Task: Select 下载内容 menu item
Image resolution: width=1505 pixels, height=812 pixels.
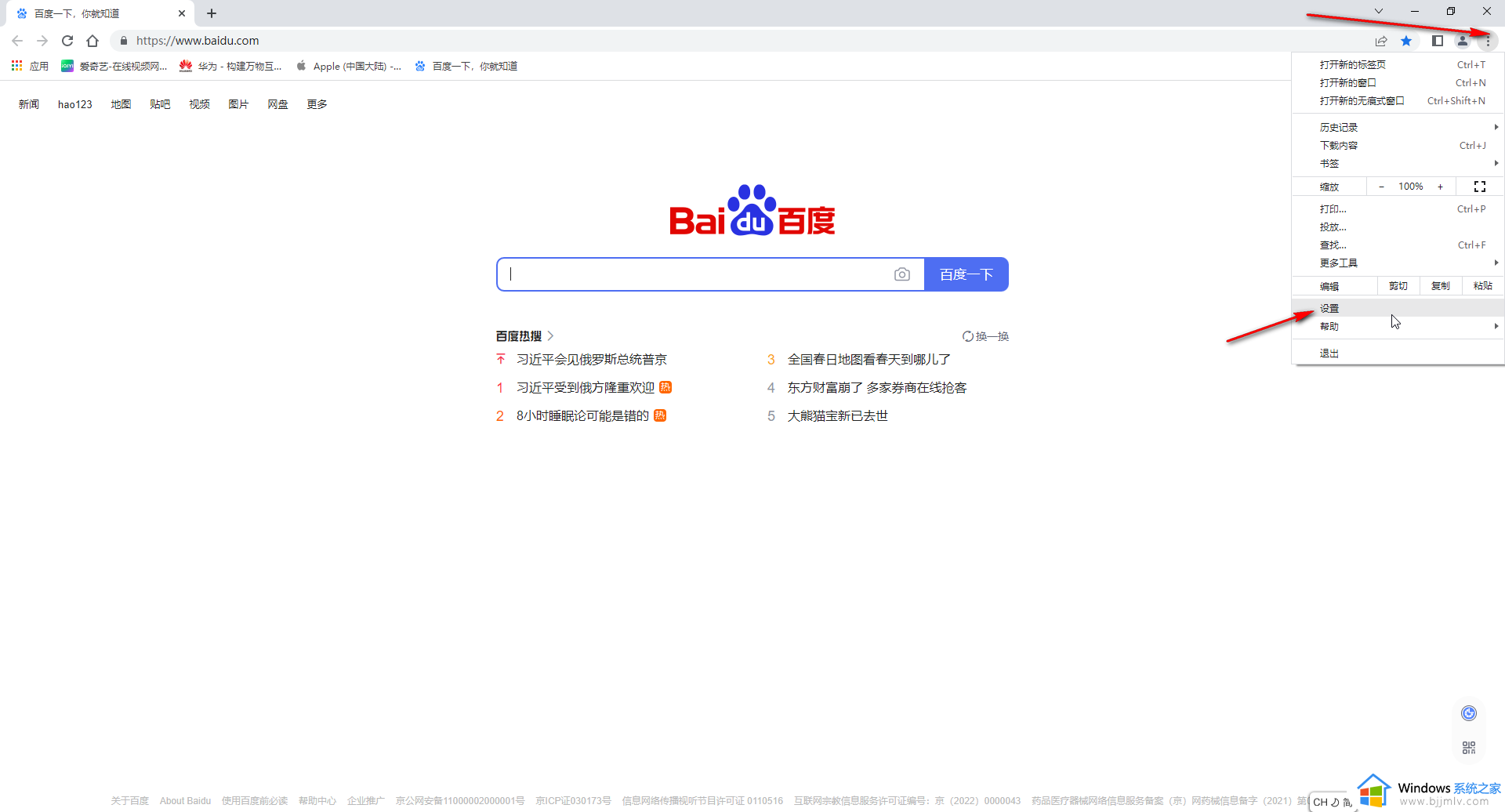Action: click(x=1398, y=145)
